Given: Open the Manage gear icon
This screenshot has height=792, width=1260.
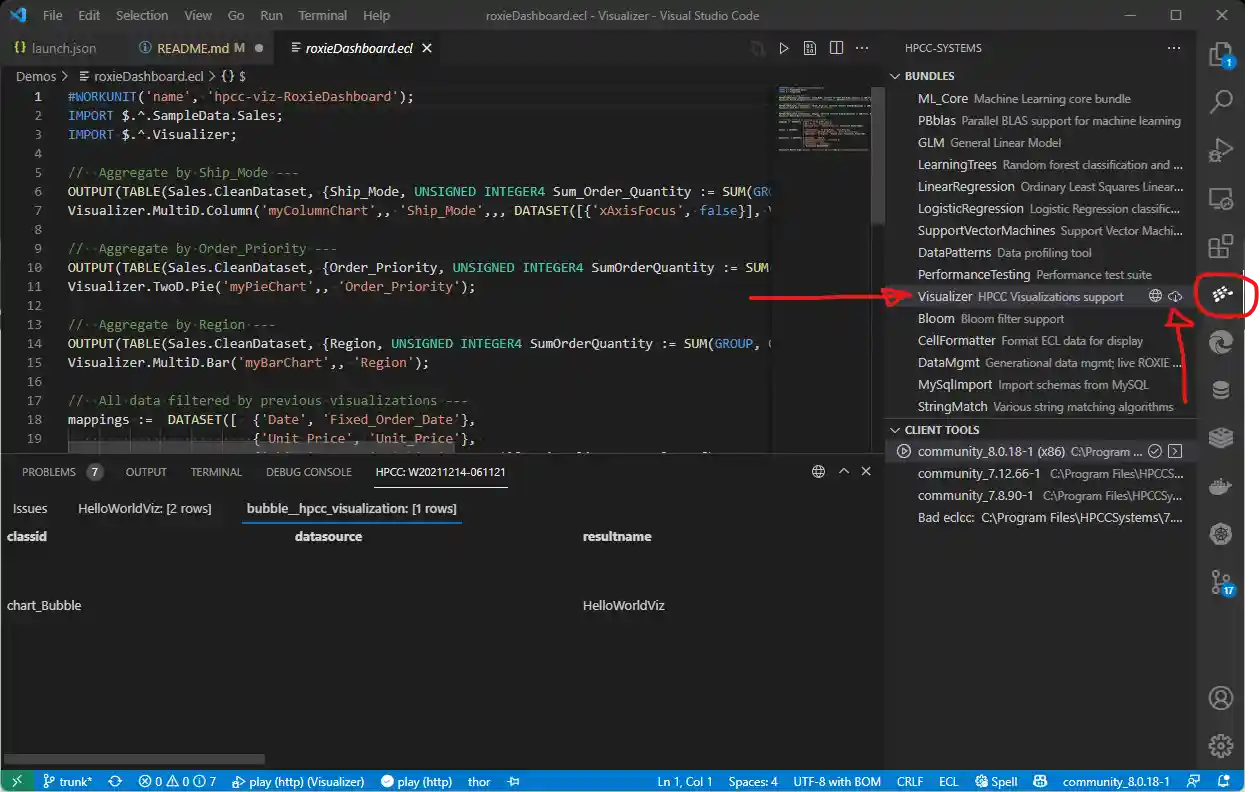Looking at the screenshot, I should click(x=1220, y=745).
